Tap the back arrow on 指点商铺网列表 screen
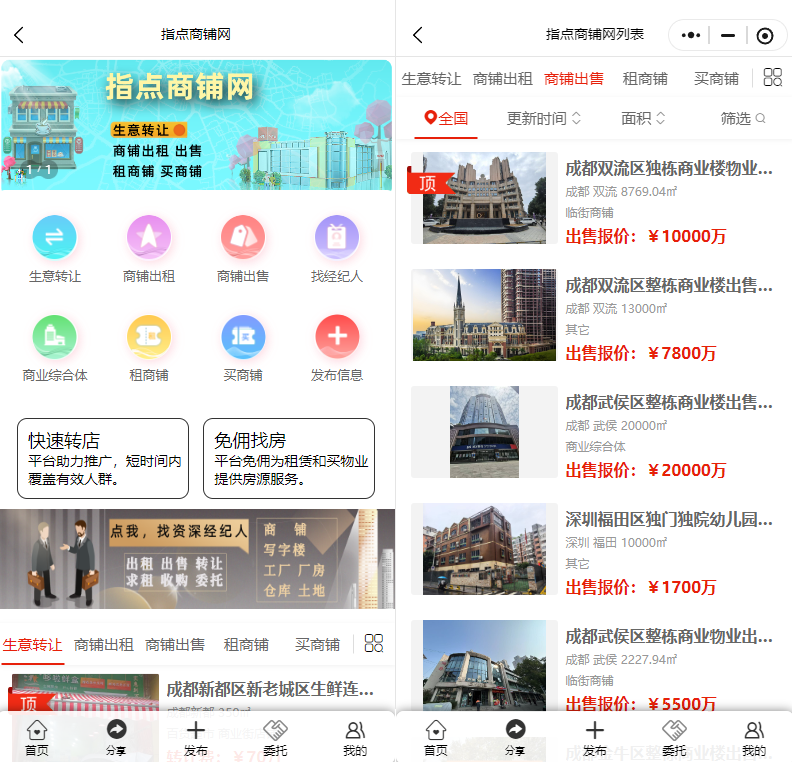Viewport: 792px width, 762px height. click(418, 35)
